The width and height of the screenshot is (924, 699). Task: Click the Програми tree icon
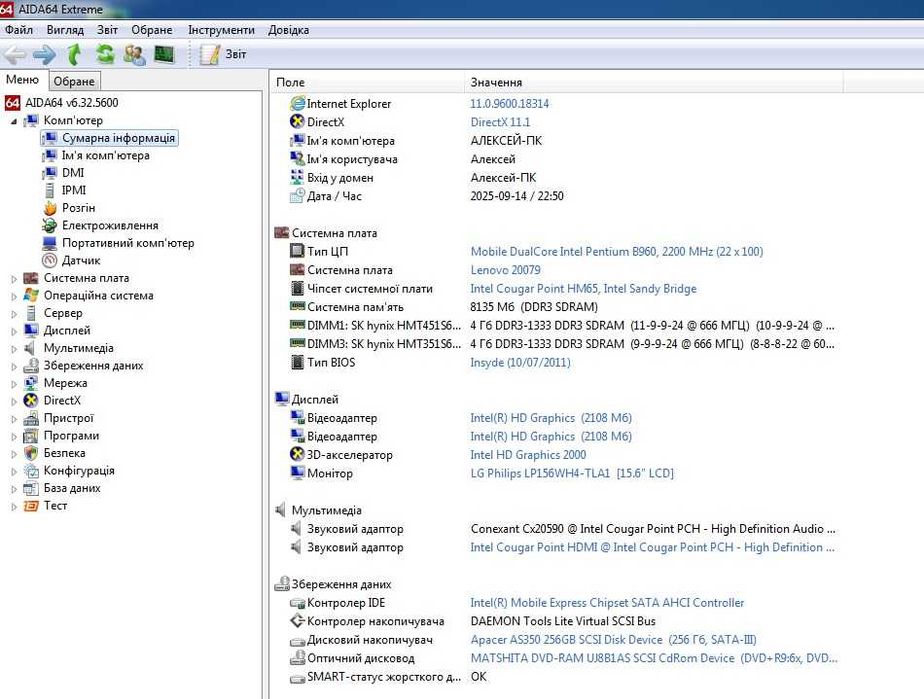point(31,436)
